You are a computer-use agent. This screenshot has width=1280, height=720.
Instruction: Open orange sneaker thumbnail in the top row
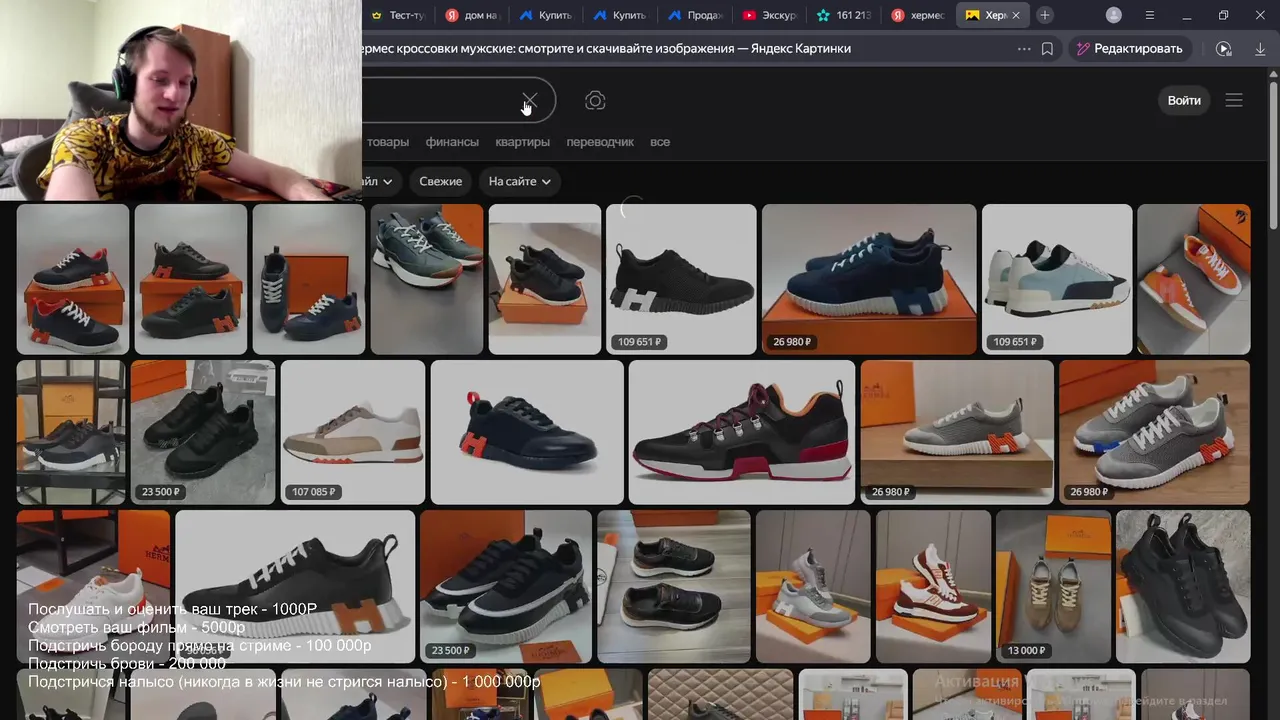pyautogui.click(x=1194, y=279)
